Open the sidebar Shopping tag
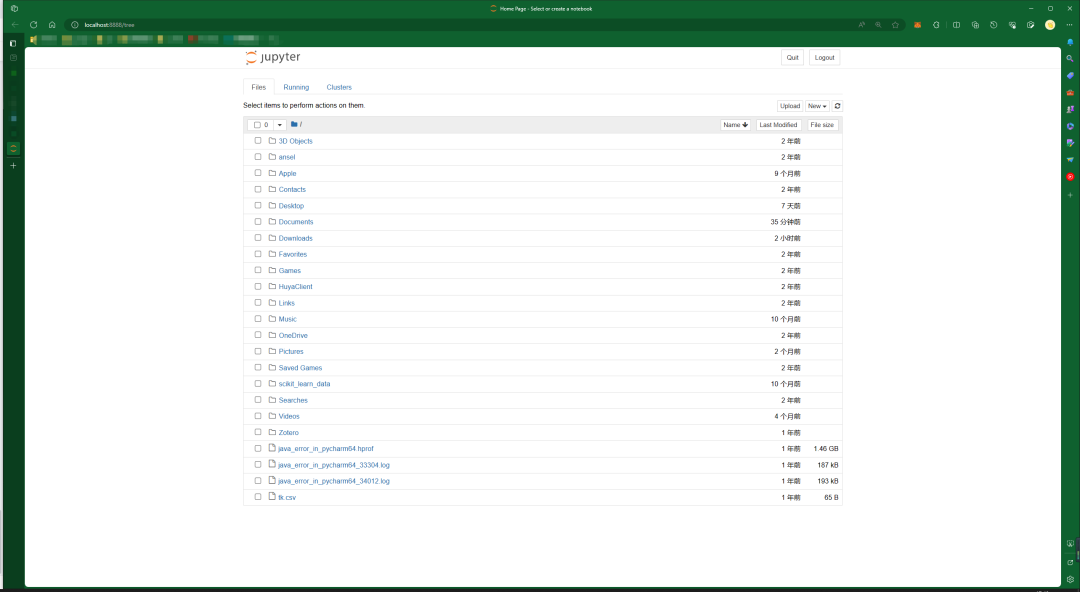1080x592 pixels. (x=1070, y=76)
